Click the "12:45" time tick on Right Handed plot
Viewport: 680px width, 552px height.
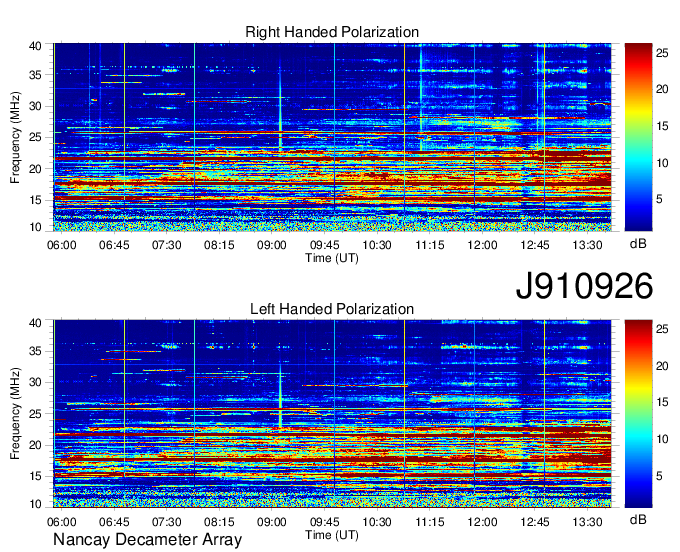(x=535, y=245)
